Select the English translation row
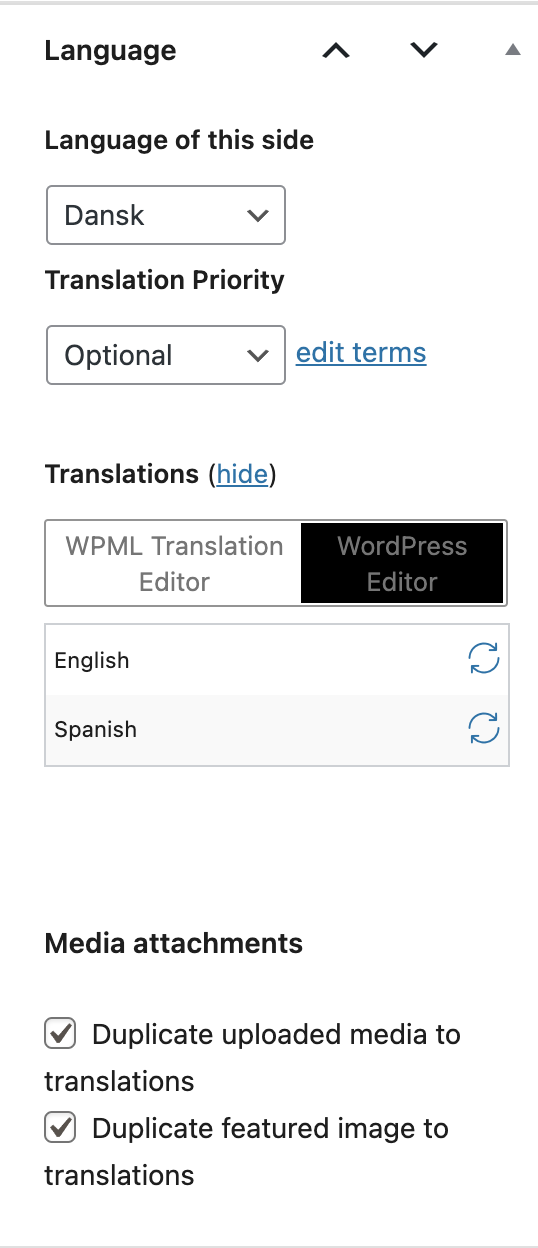The image size is (538, 1248). pos(277,660)
